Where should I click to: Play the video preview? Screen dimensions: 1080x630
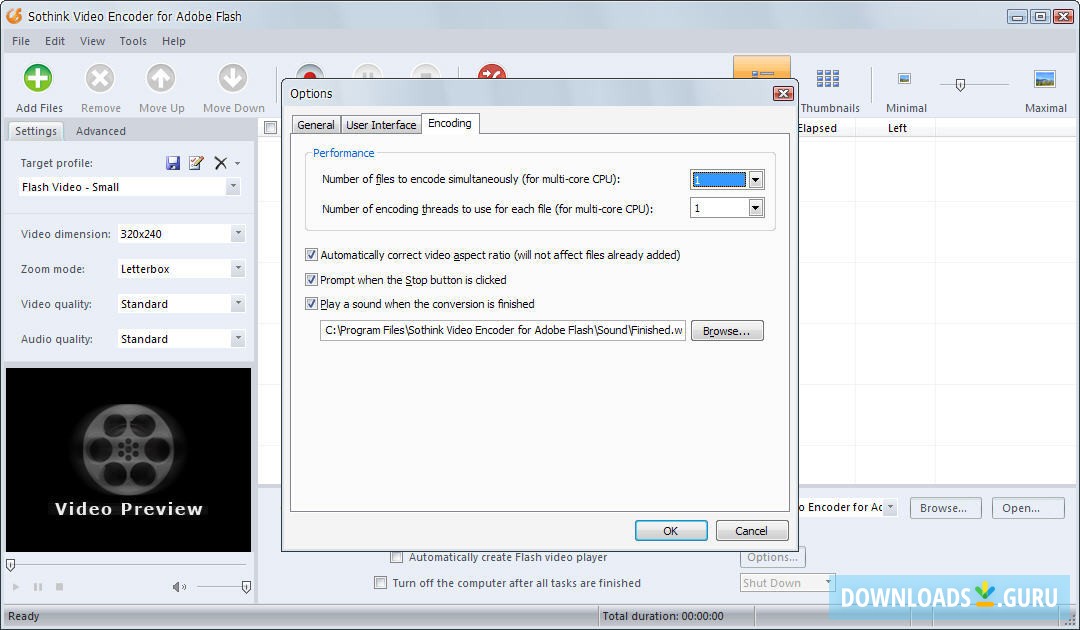16,587
